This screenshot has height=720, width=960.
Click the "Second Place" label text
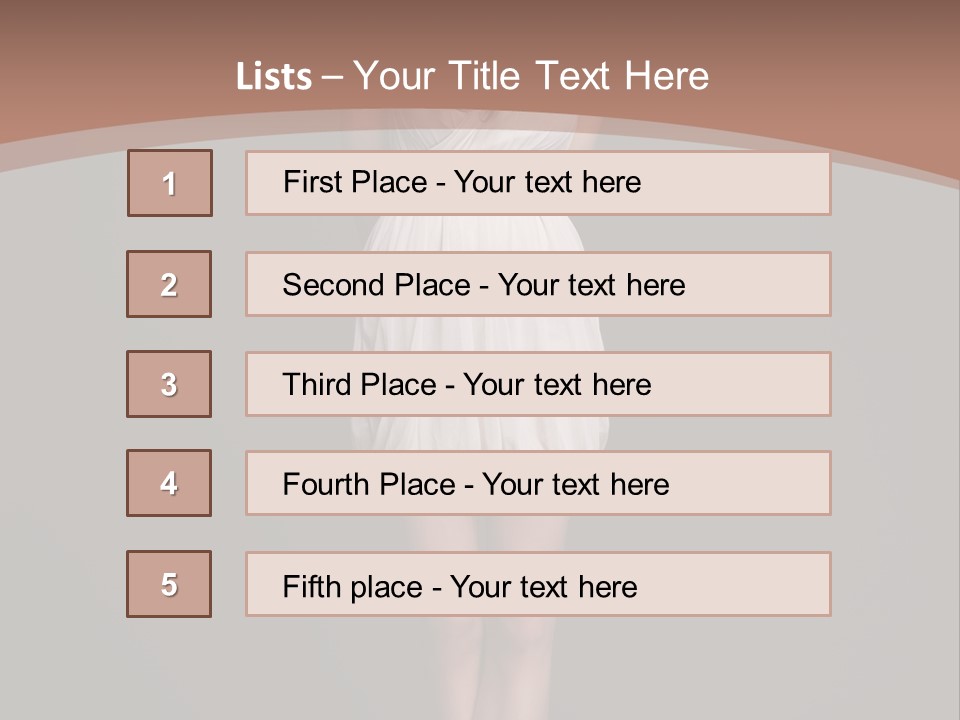coord(376,285)
